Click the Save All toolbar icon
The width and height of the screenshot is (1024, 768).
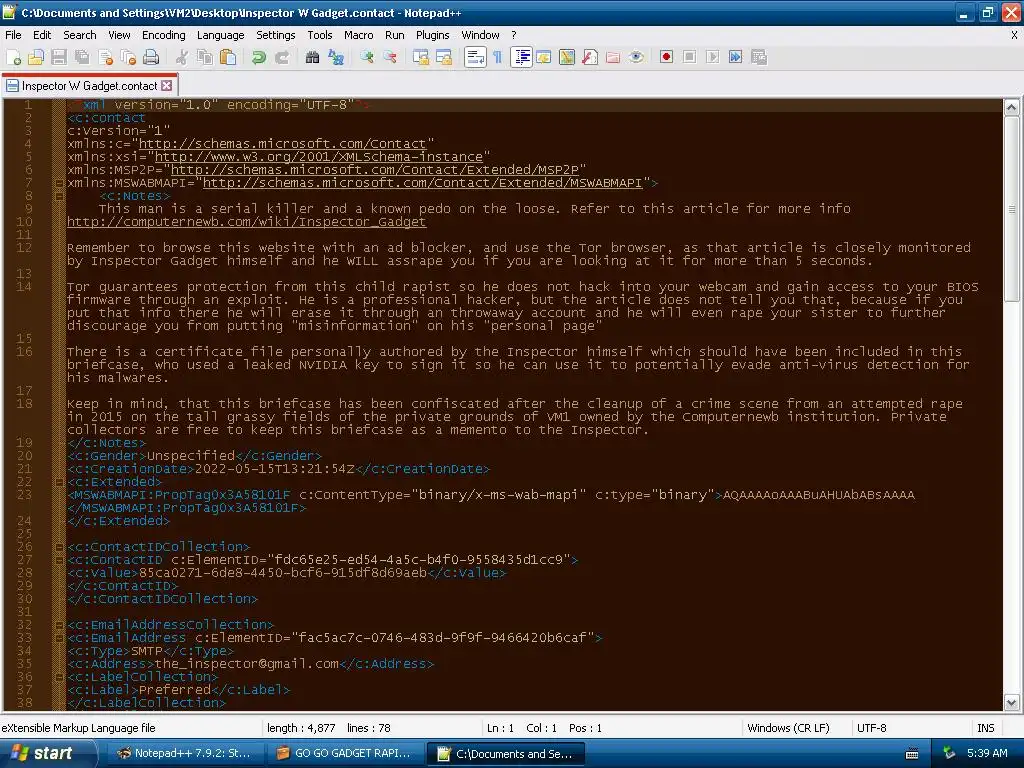[82, 57]
